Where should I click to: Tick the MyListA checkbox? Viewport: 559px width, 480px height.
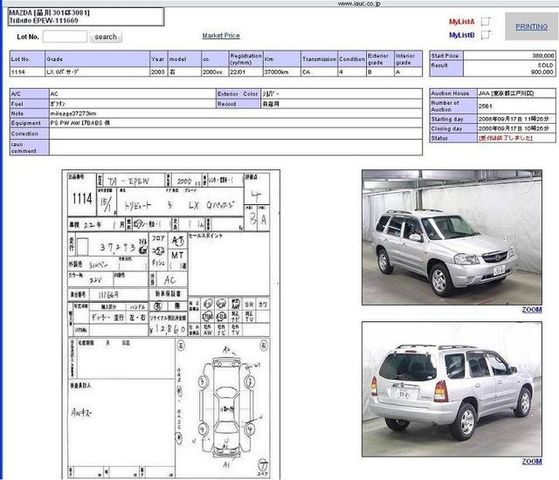click(x=485, y=21)
